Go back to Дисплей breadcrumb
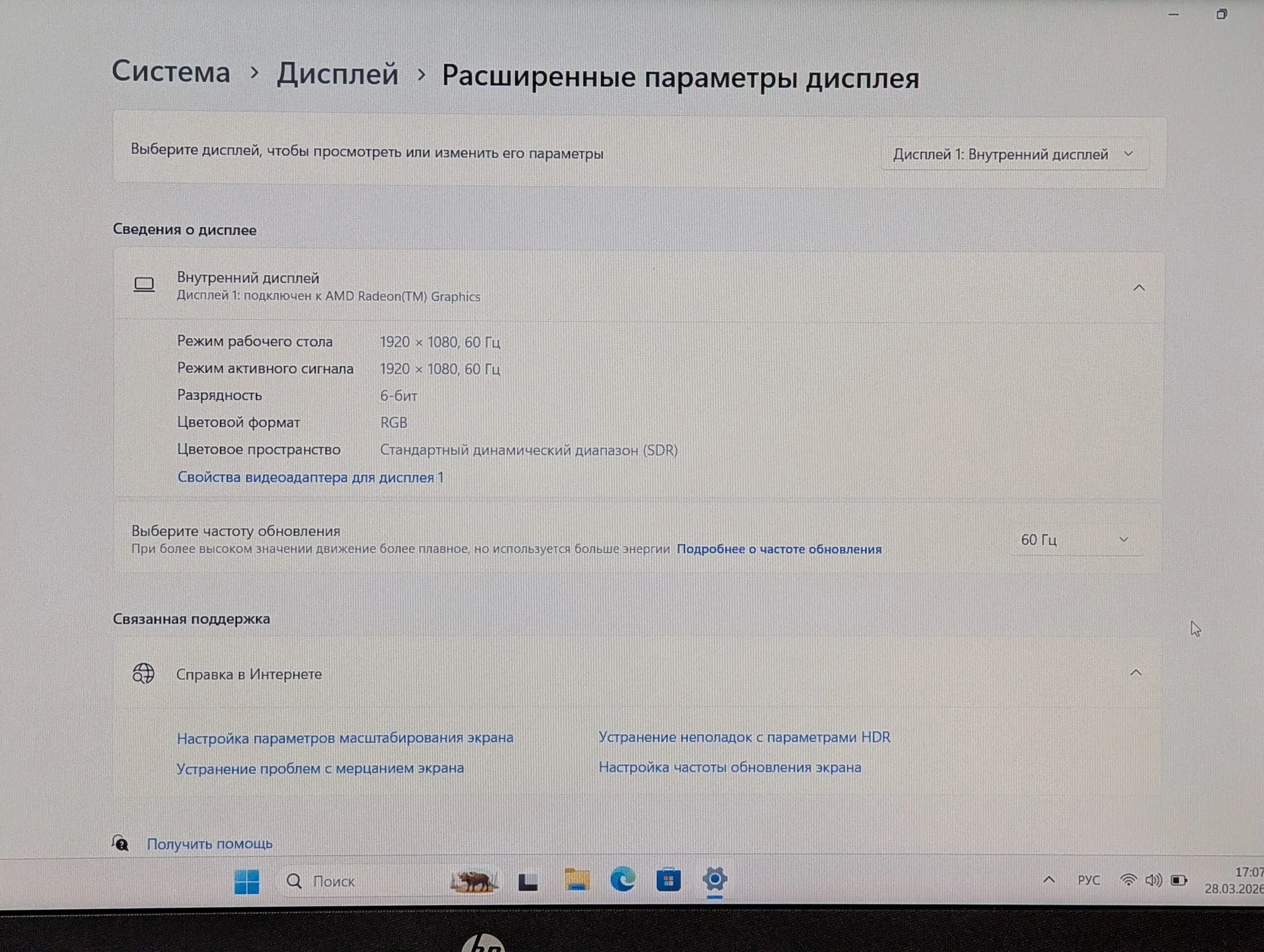Viewport: 1264px width, 952px height. click(337, 74)
